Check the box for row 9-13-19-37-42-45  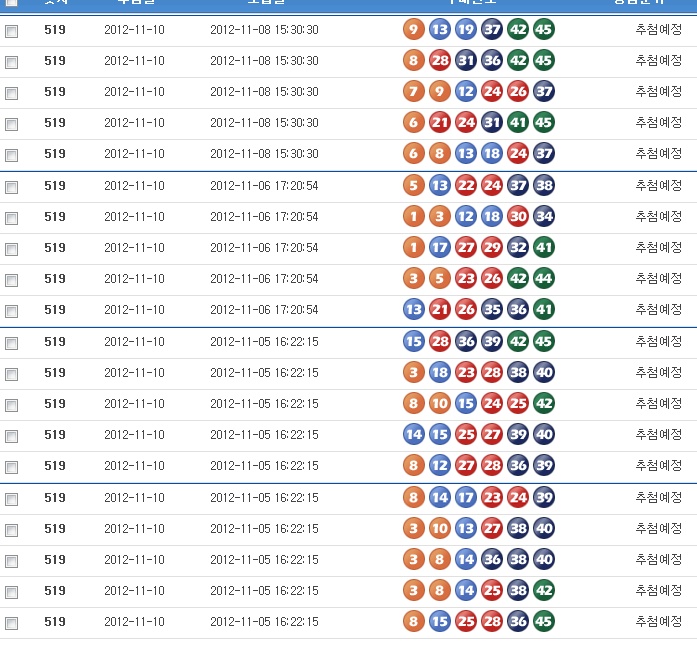(x=11, y=31)
